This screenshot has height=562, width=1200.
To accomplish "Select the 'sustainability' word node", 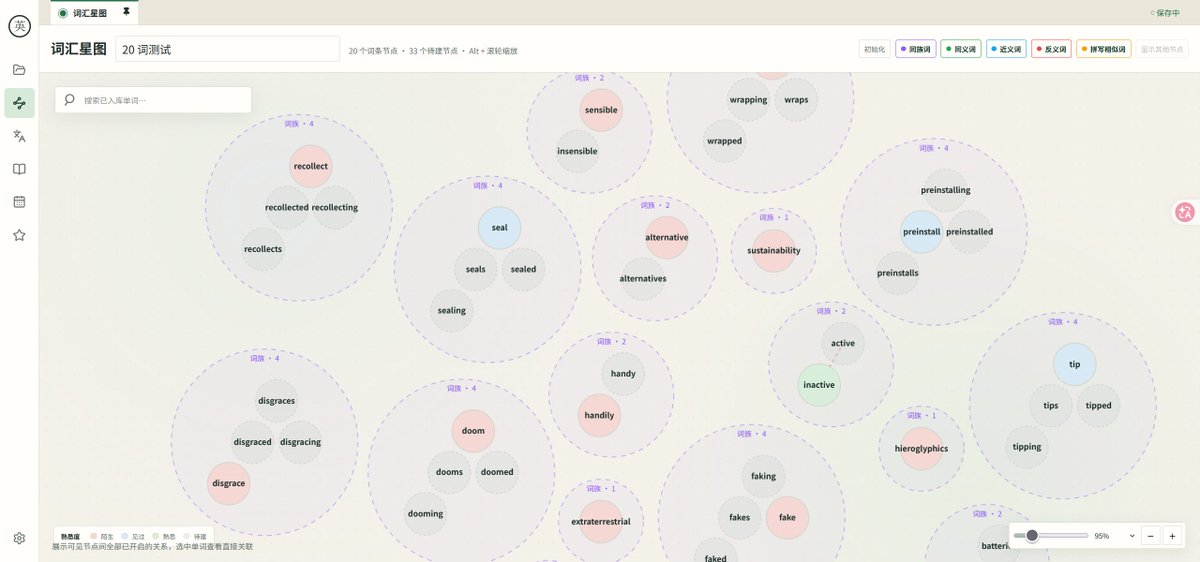I will [774, 250].
